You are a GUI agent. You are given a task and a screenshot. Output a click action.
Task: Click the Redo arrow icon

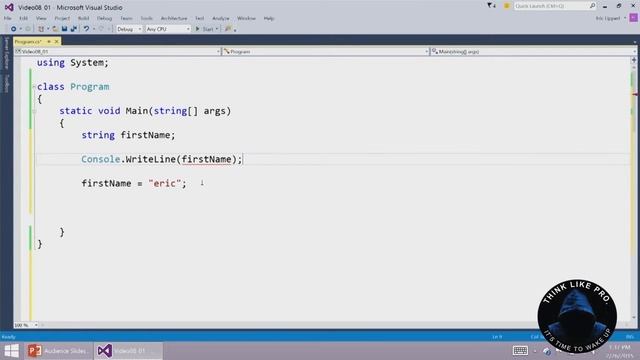[x=101, y=29]
